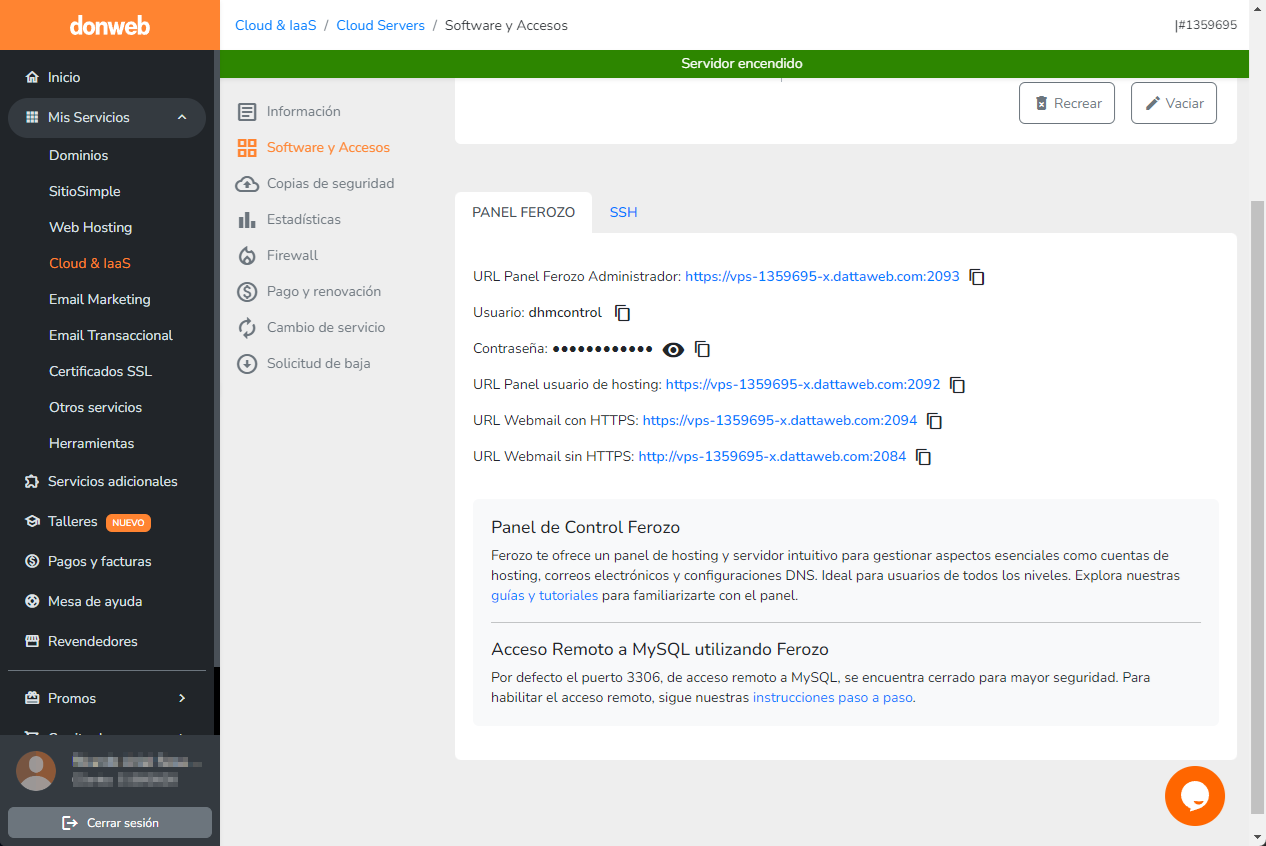Open the Panel Ferozo Administrador port 2093 link
The height and width of the screenshot is (846, 1266).
[822, 277]
